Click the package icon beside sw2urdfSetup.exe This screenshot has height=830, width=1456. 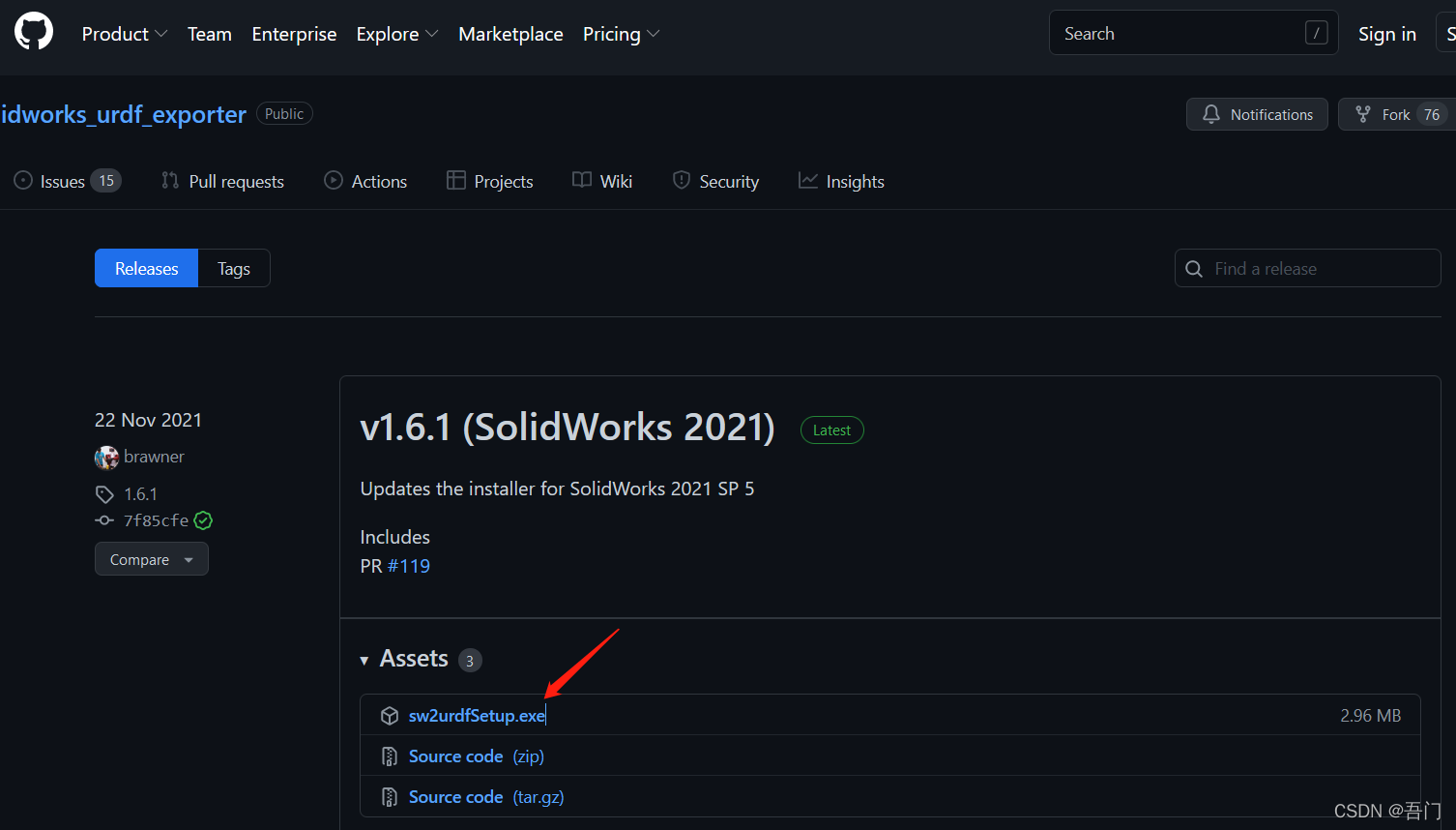click(x=390, y=716)
